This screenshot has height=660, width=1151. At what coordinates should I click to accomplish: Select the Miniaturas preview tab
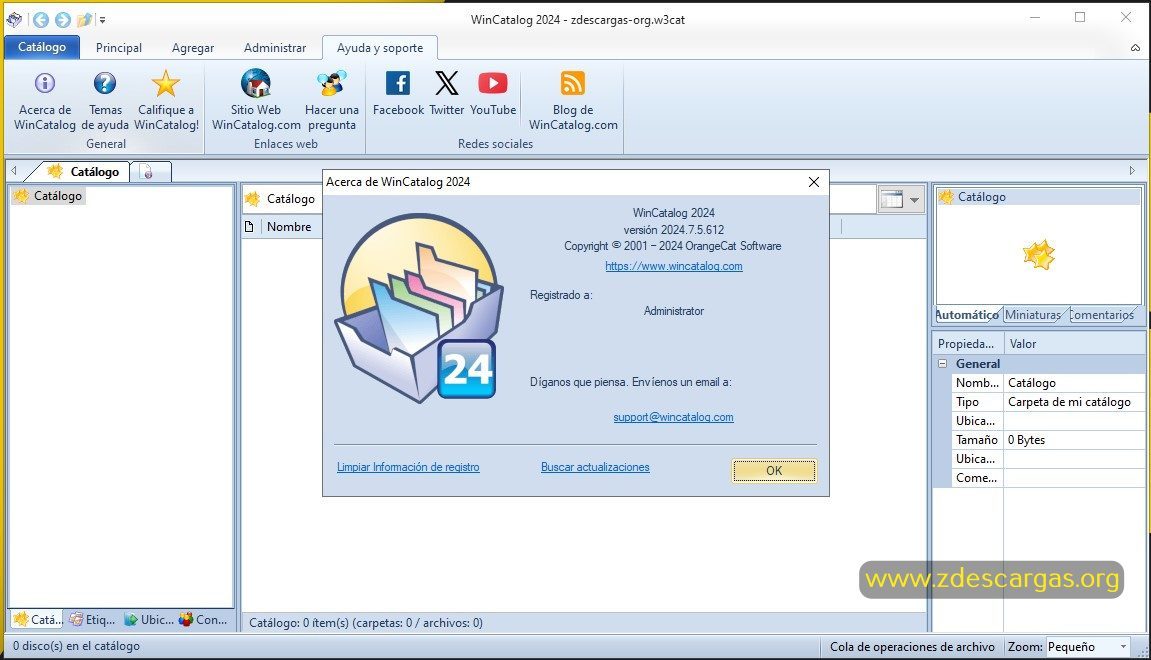click(x=1032, y=315)
